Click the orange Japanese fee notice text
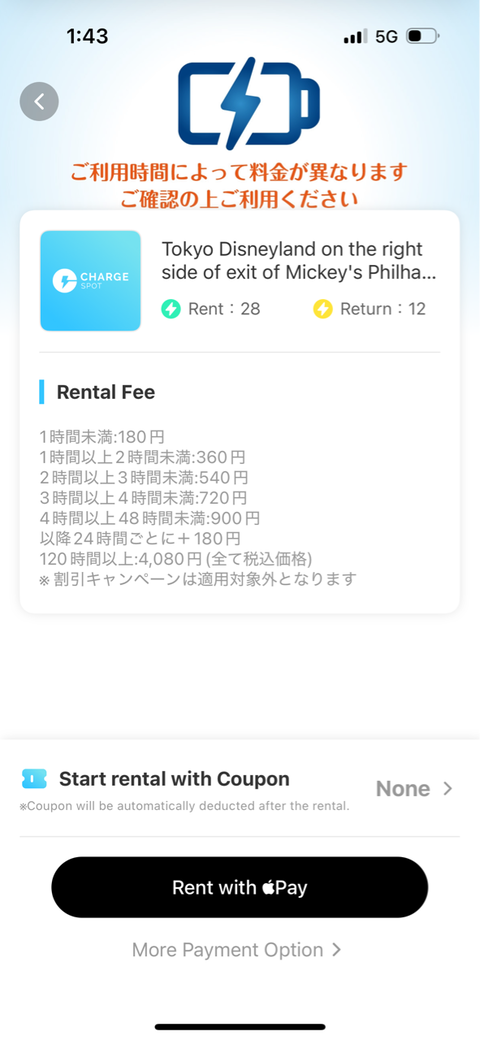Image resolution: width=480 pixels, height=1040 pixels. 238,186
